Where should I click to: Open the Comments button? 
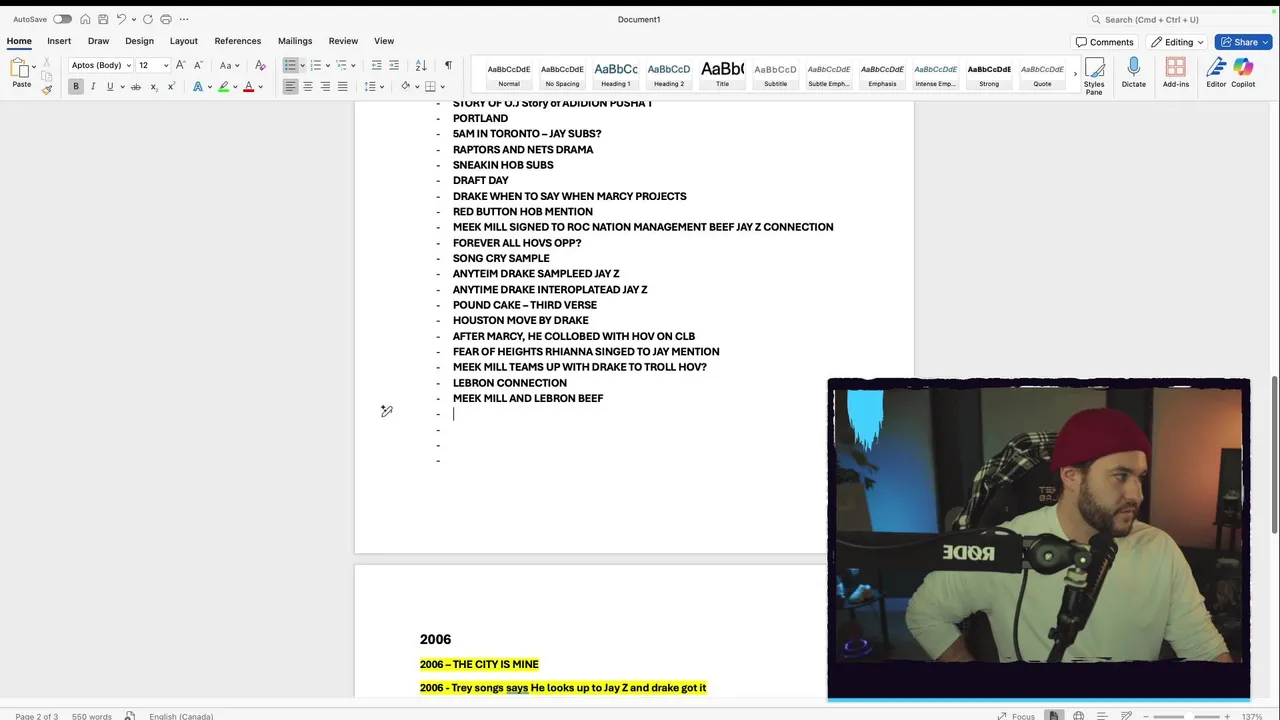coord(1105,42)
